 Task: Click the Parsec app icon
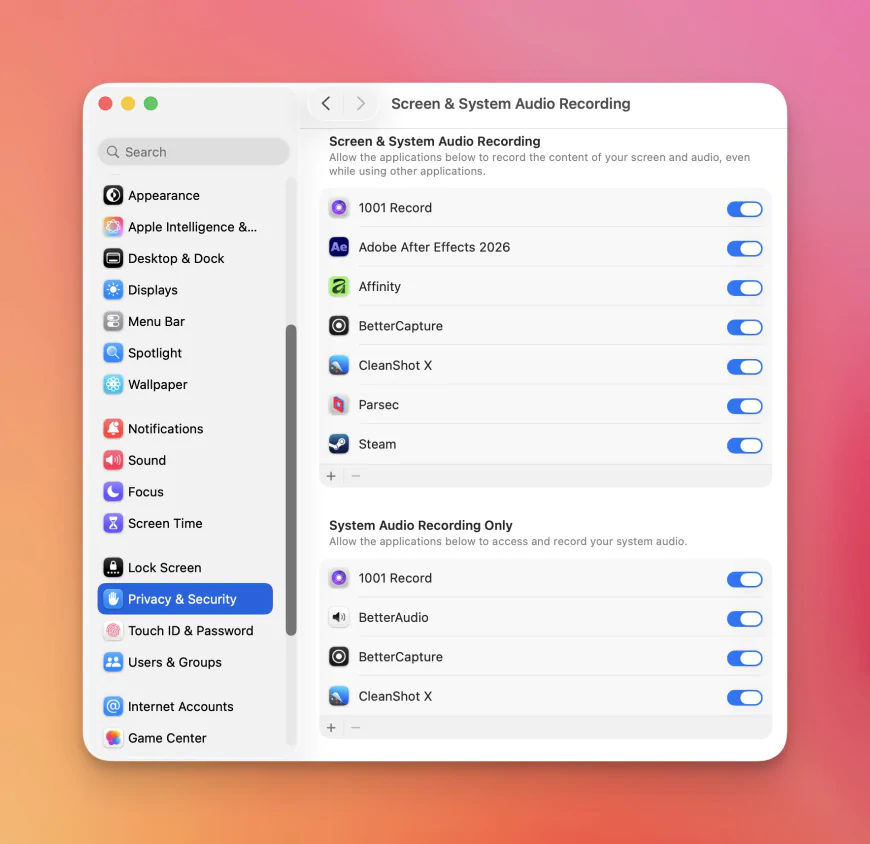tap(339, 405)
